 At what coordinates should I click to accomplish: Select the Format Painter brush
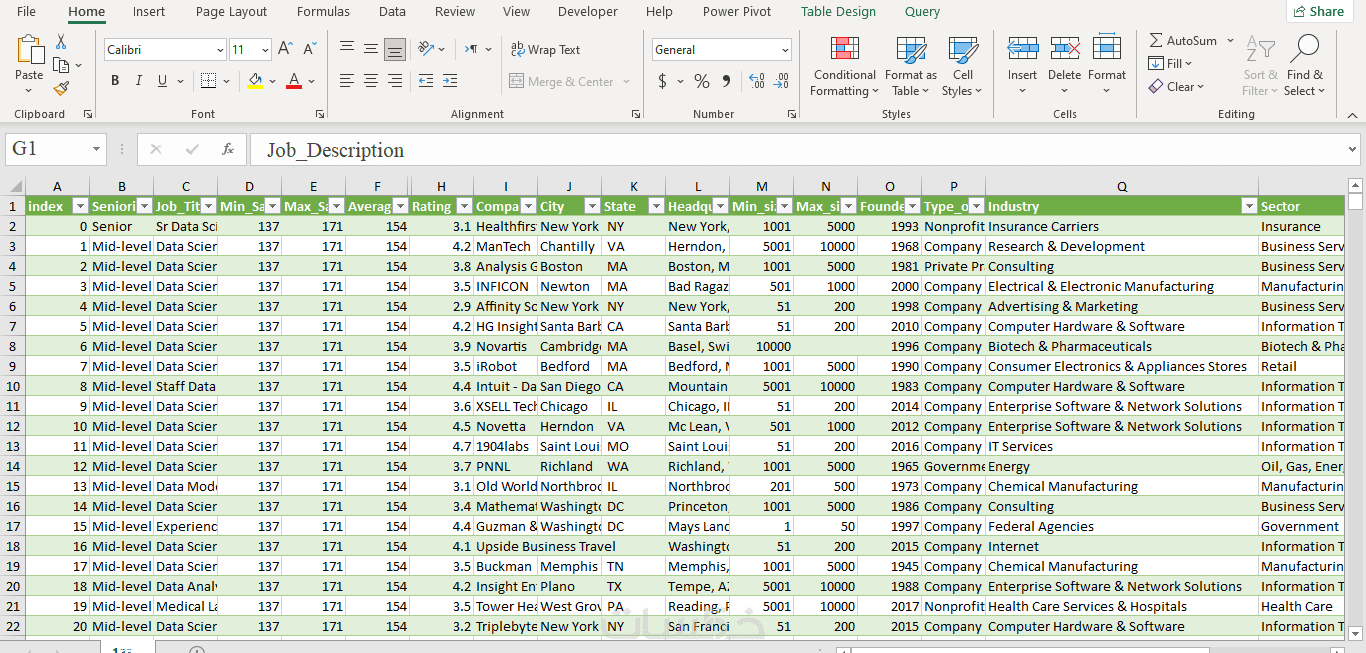(61, 88)
